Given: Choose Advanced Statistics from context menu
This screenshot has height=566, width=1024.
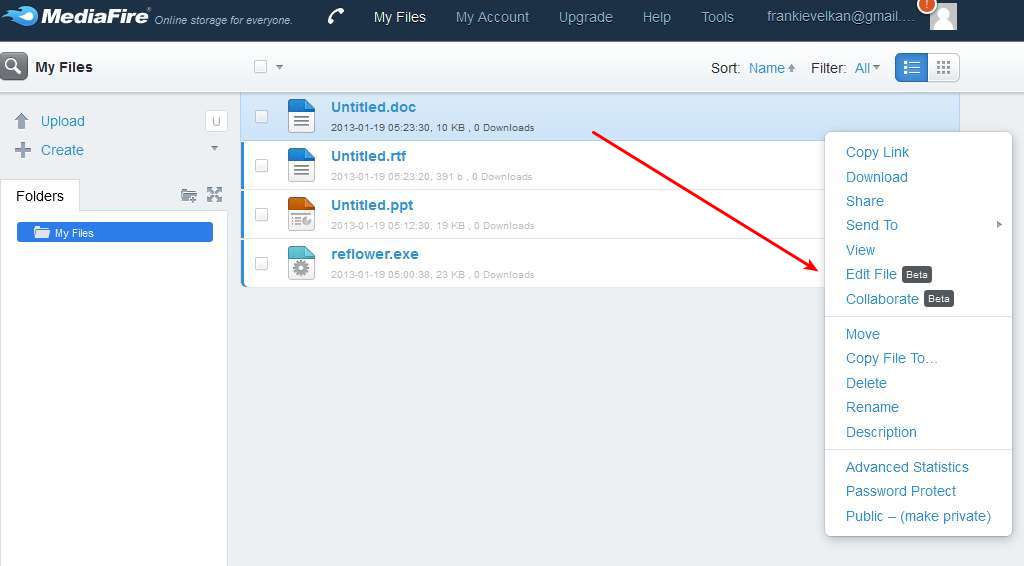Looking at the screenshot, I should (x=907, y=467).
